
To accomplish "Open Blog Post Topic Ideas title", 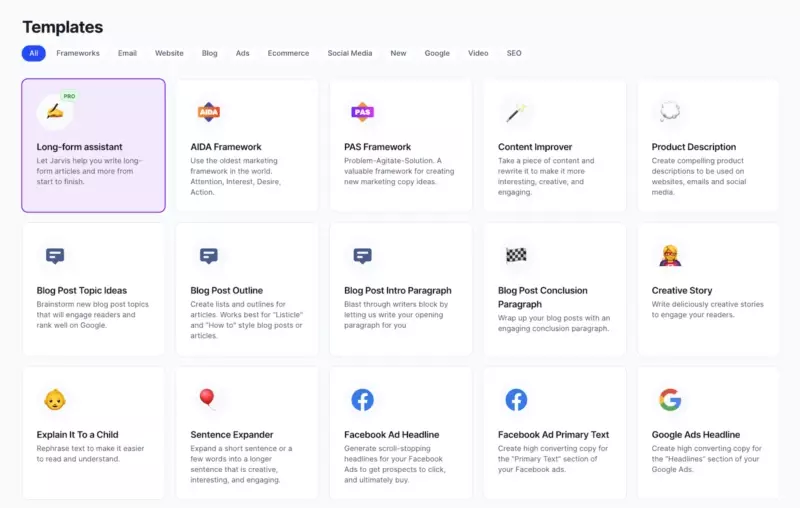I will coord(82,291).
